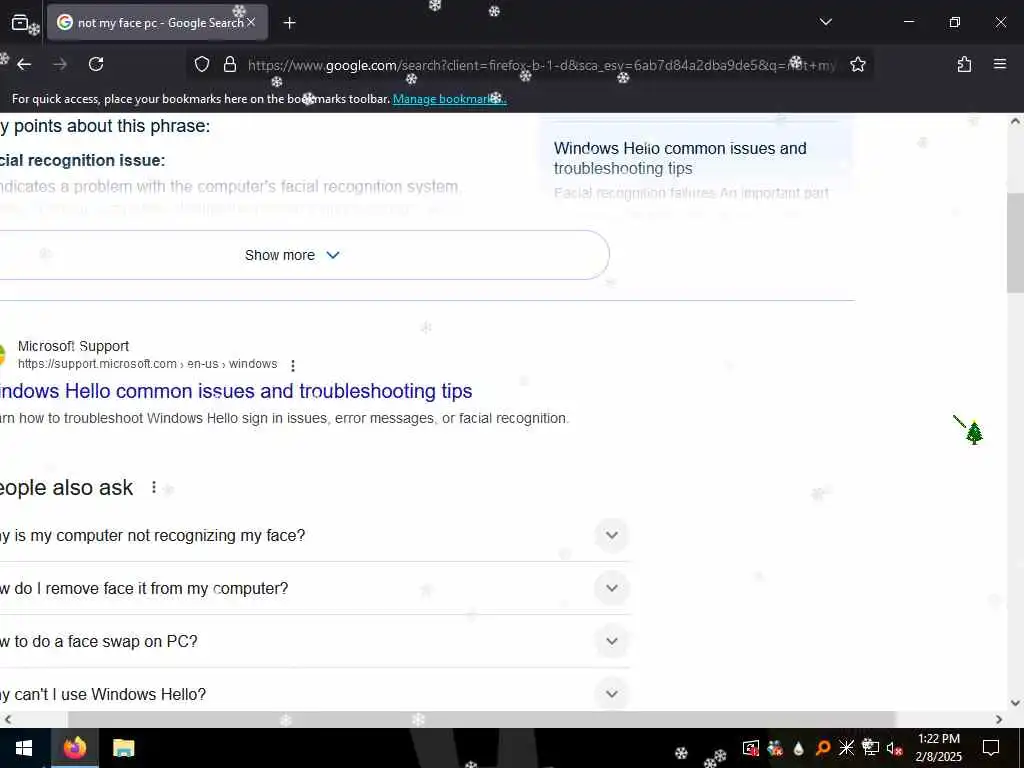Go back to the previous page

pyautogui.click(x=24, y=64)
